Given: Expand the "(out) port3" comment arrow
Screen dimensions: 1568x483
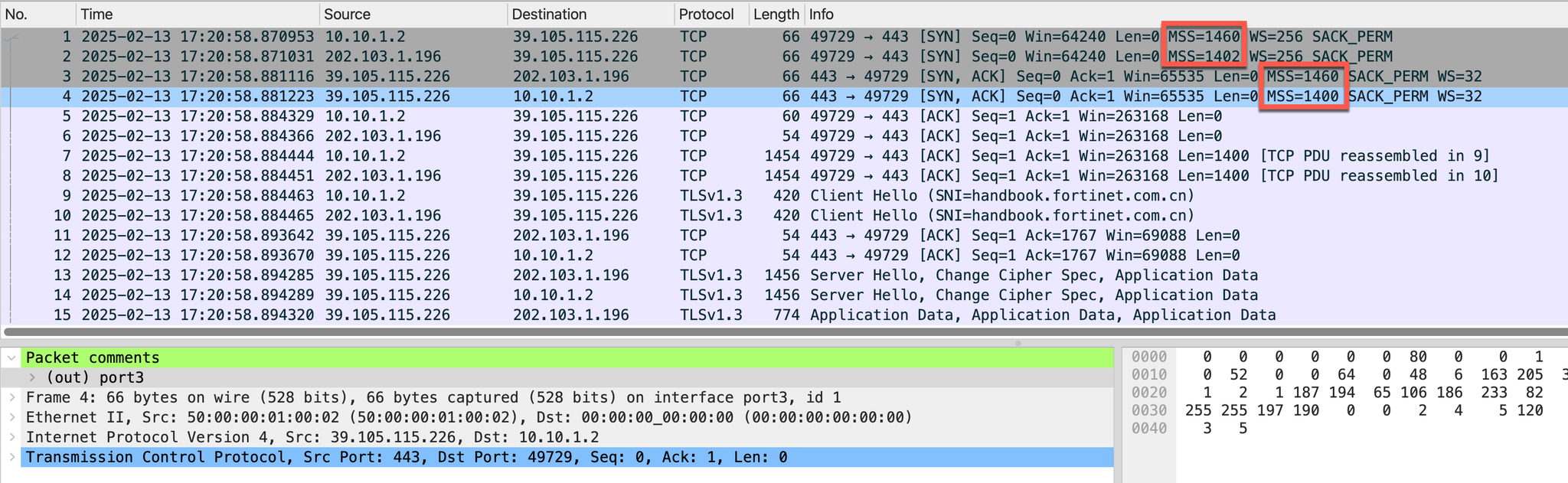Looking at the screenshot, I should point(32,377).
